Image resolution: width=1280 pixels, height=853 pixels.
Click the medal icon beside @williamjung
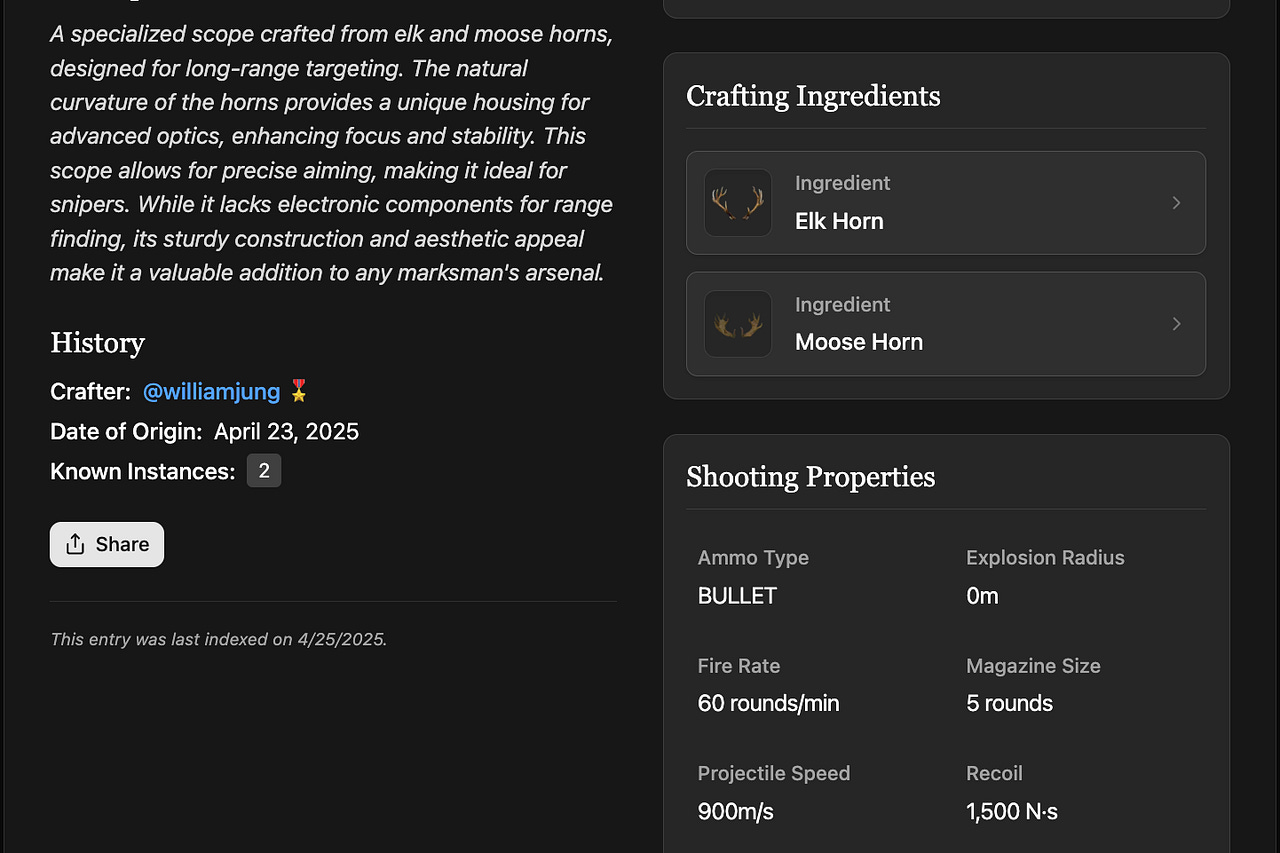tap(298, 391)
